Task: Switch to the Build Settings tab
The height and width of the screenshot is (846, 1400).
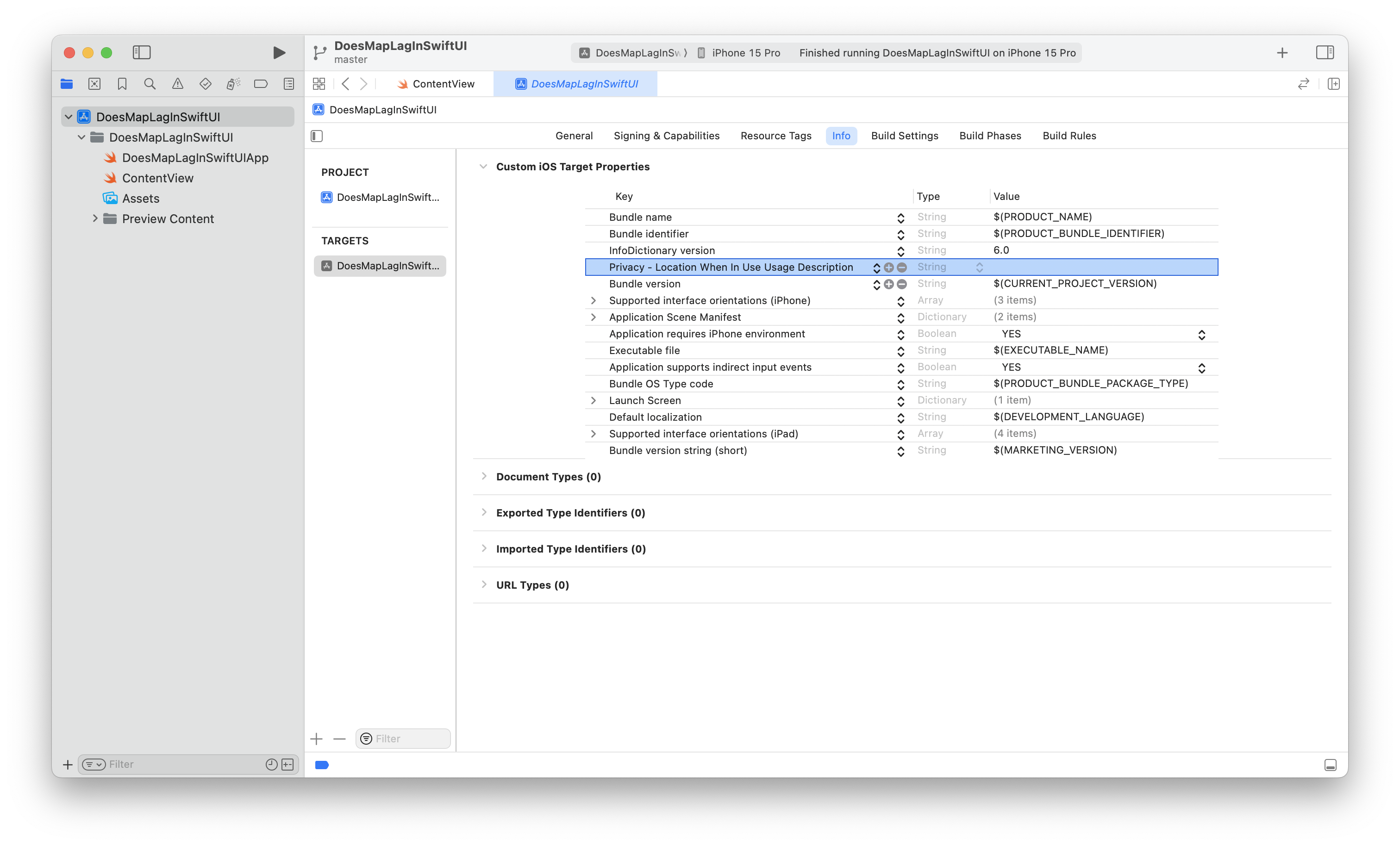Action: (904, 136)
